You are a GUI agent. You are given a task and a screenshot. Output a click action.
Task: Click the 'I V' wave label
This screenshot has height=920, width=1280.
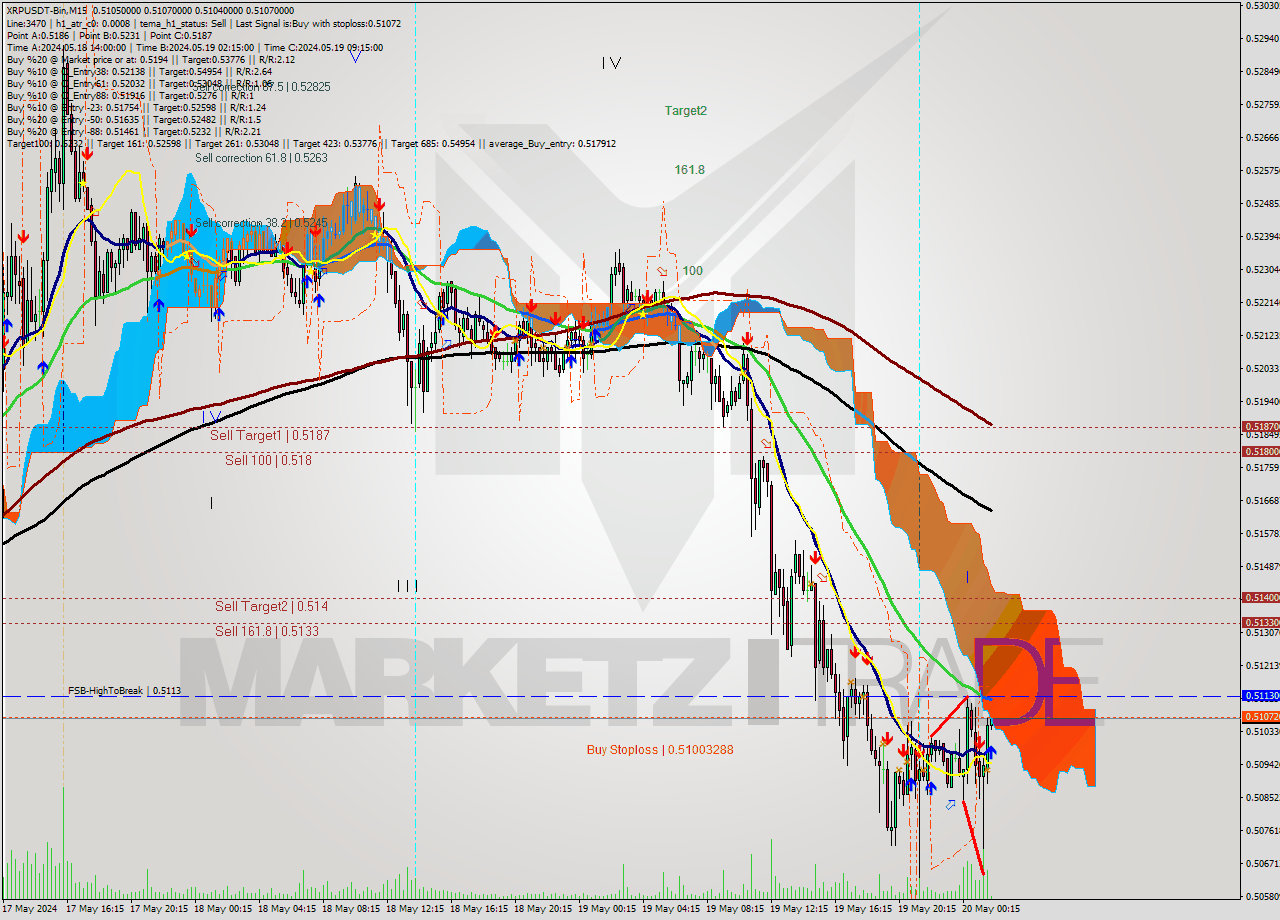[611, 63]
